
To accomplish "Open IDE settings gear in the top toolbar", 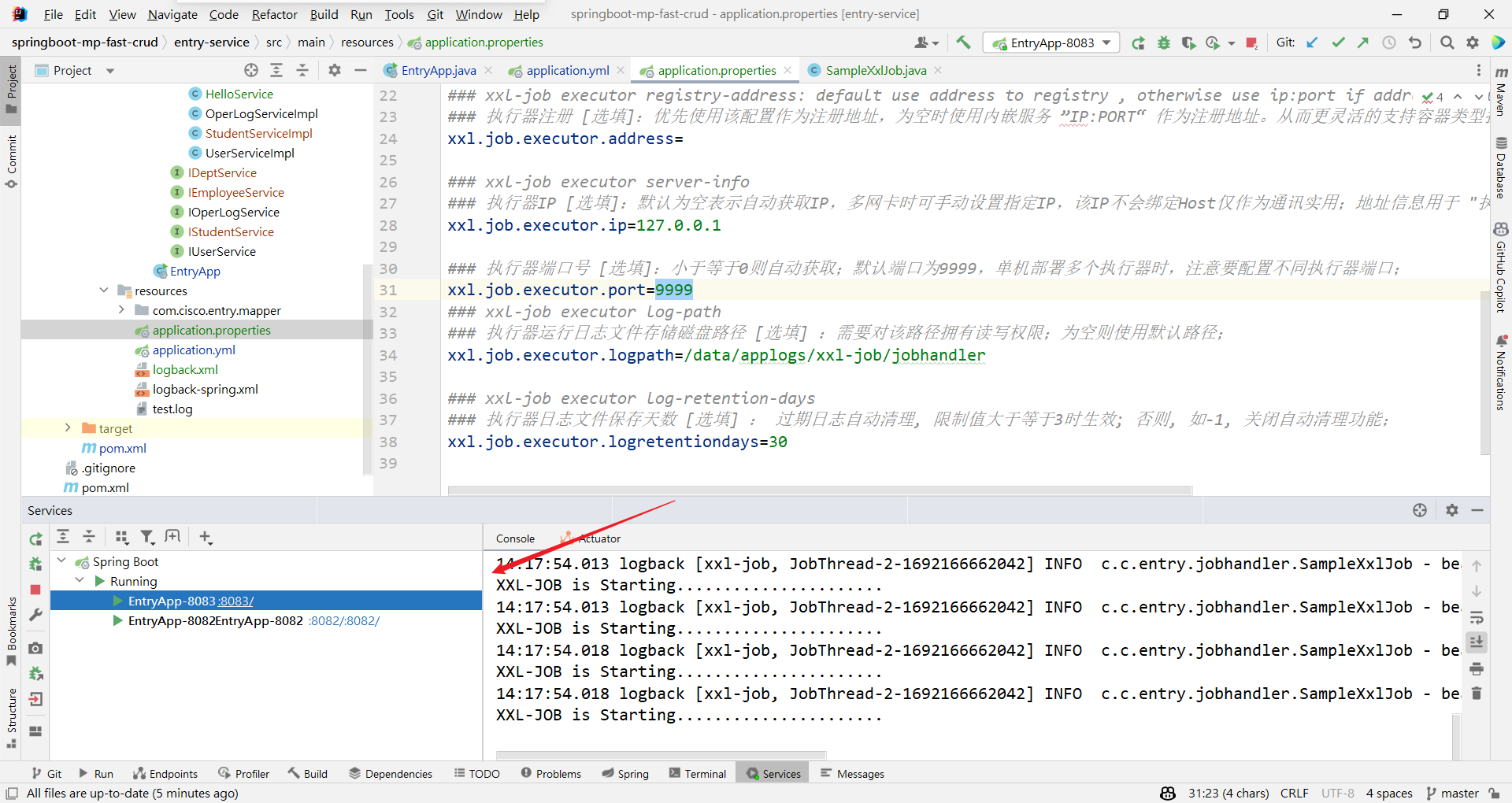I will click(1472, 43).
